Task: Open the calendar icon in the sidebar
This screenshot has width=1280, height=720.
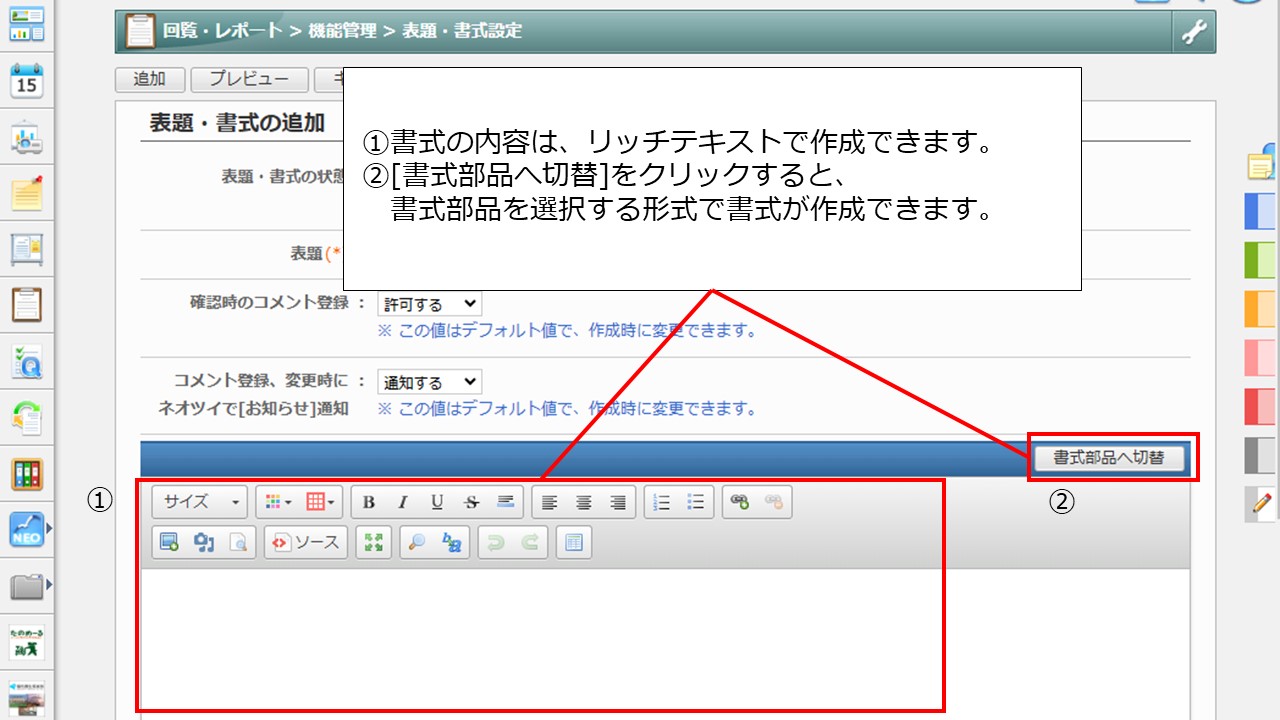Action: (27, 81)
